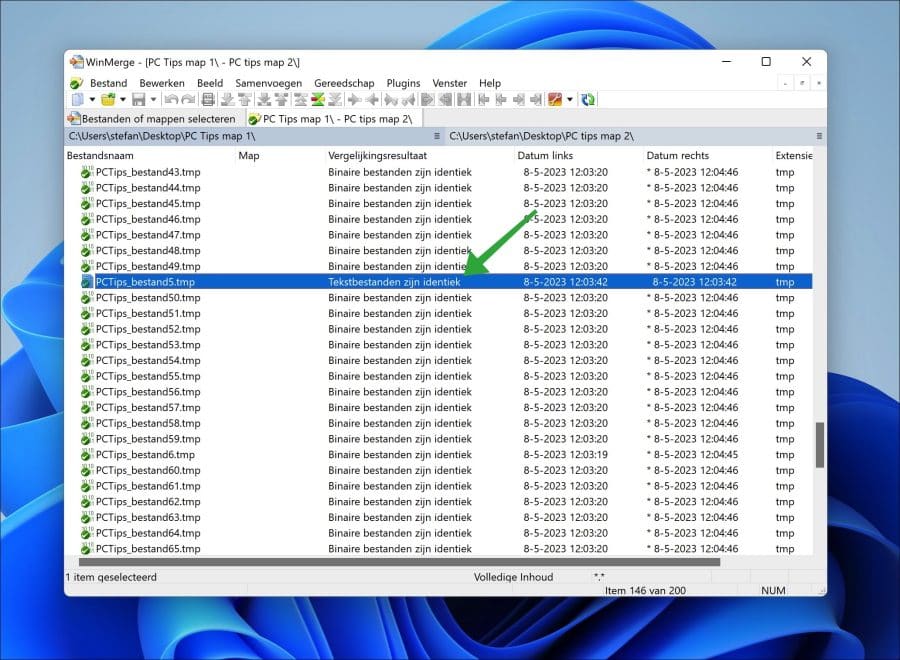This screenshot has width=900, height=660.
Task: Click the All Right toolbar icon
Action: click(428, 100)
